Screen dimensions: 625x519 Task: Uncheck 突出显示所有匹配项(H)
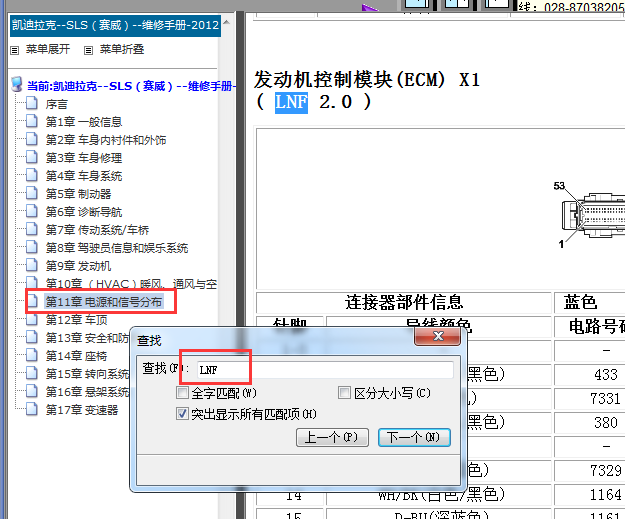tap(182, 414)
